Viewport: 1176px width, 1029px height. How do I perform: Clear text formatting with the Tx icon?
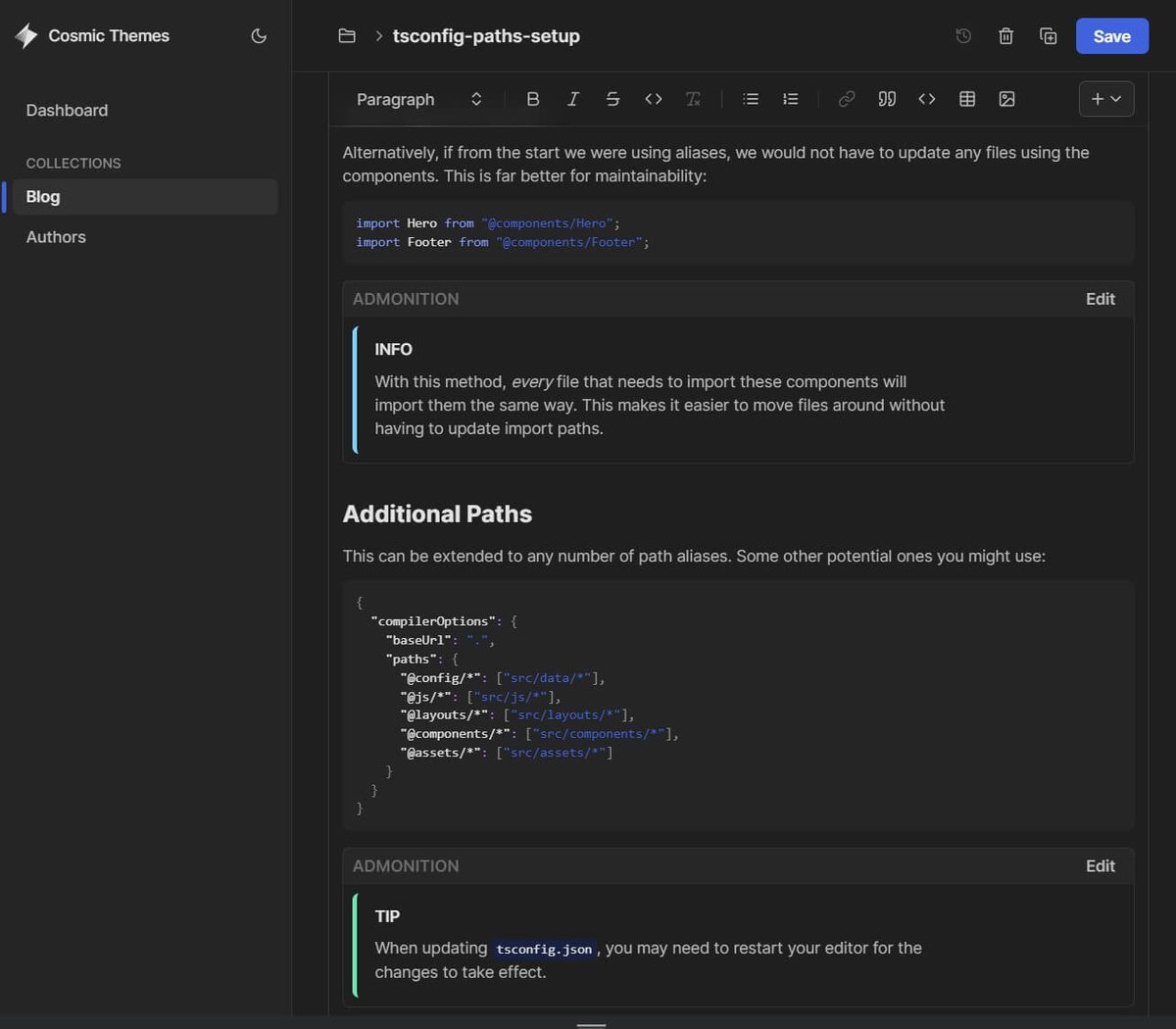tap(693, 99)
